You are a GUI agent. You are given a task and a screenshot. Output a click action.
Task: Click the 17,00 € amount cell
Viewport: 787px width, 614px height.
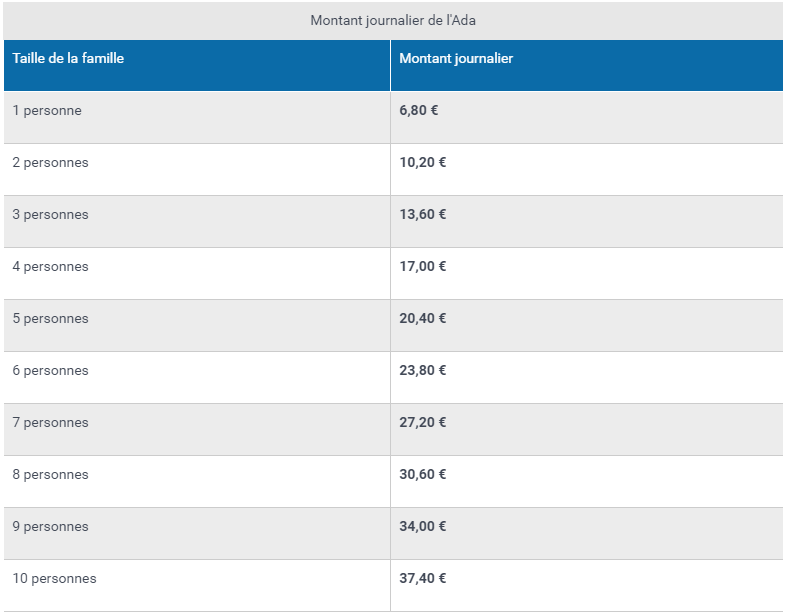click(x=423, y=266)
